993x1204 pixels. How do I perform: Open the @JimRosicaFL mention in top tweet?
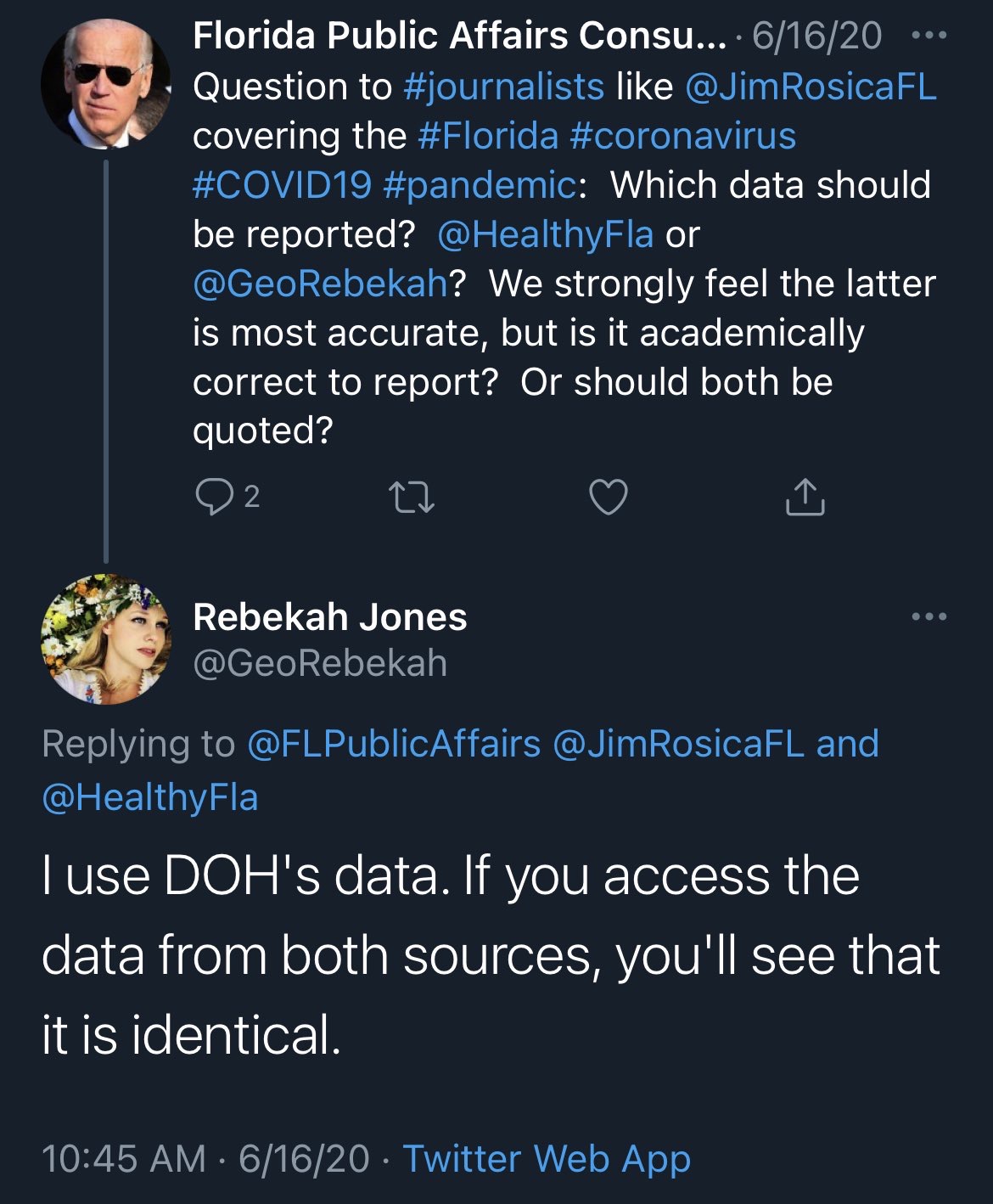811,87
